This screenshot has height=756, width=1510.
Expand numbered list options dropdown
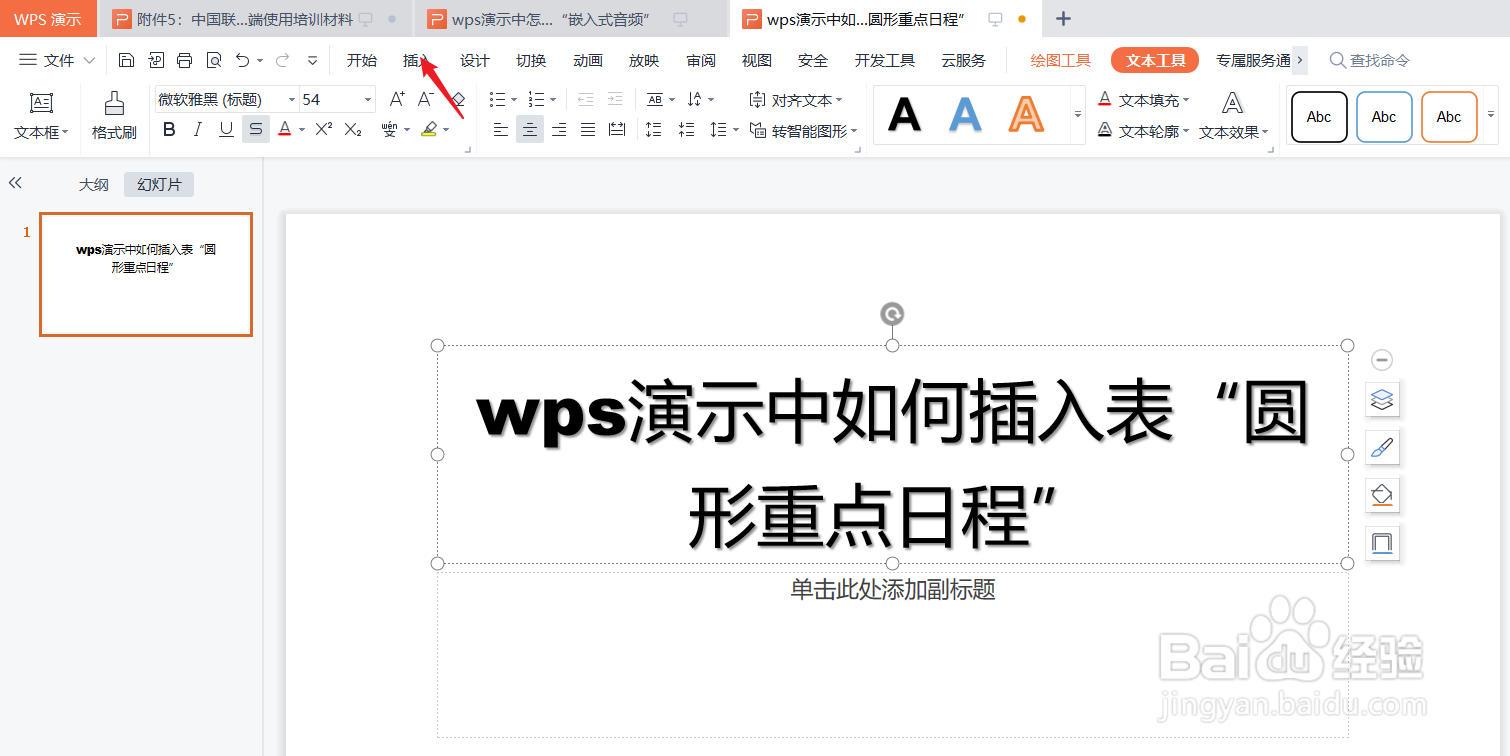[x=553, y=100]
